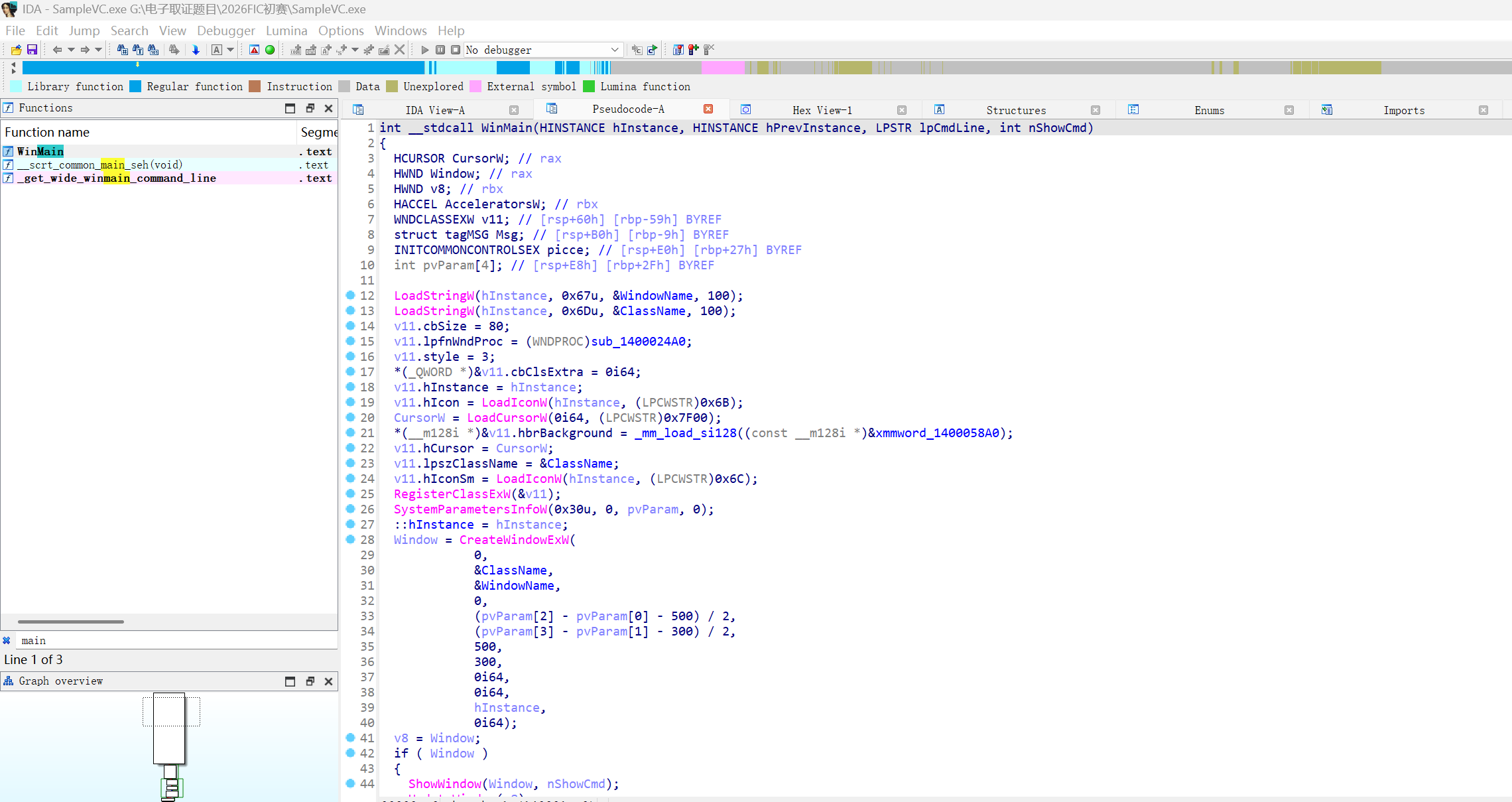Select the WinMain function in the list
Viewport: 1512px width, 802px height.
point(169,151)
